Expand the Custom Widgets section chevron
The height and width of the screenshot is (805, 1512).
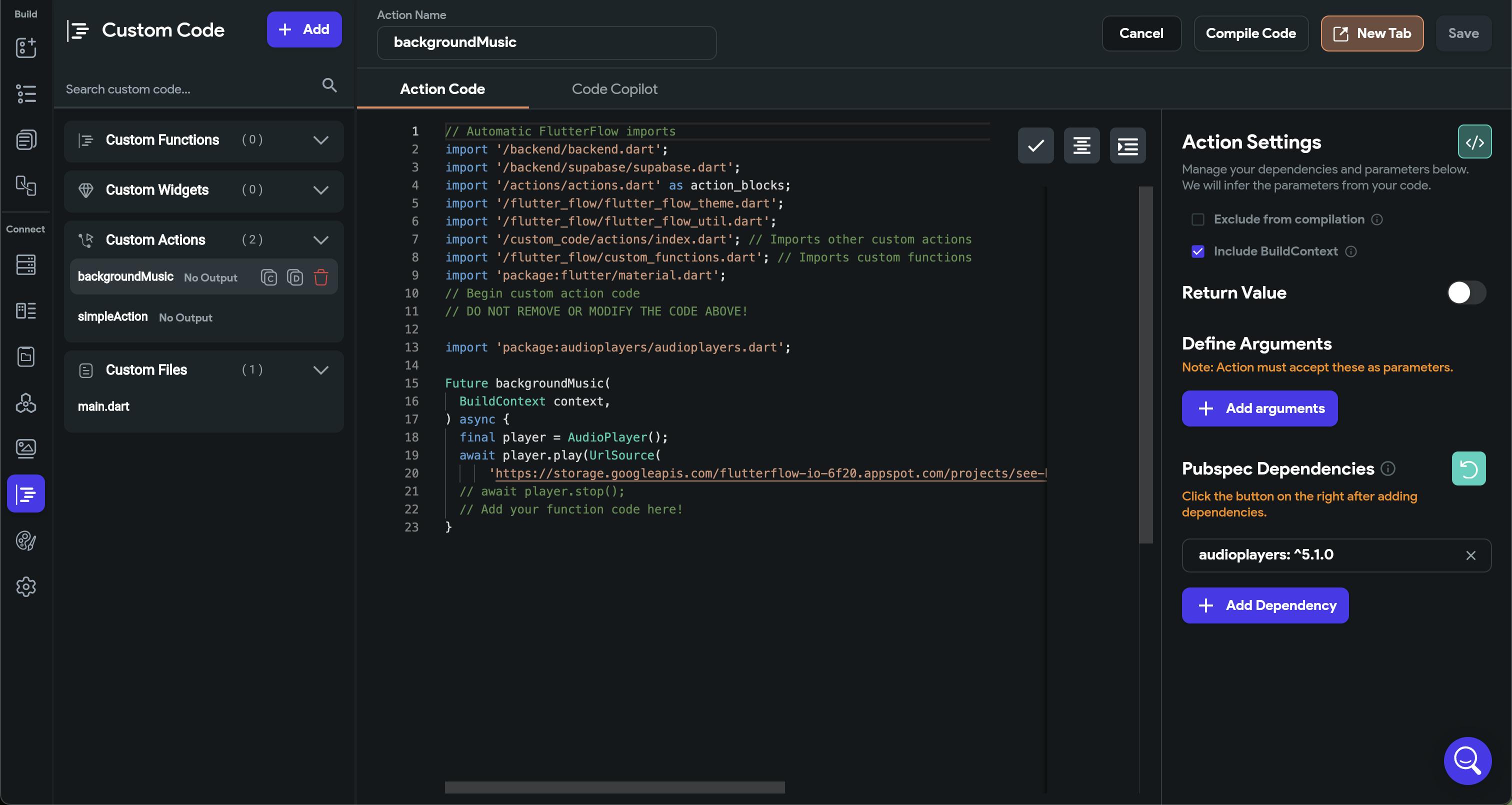tap(320, 190)
